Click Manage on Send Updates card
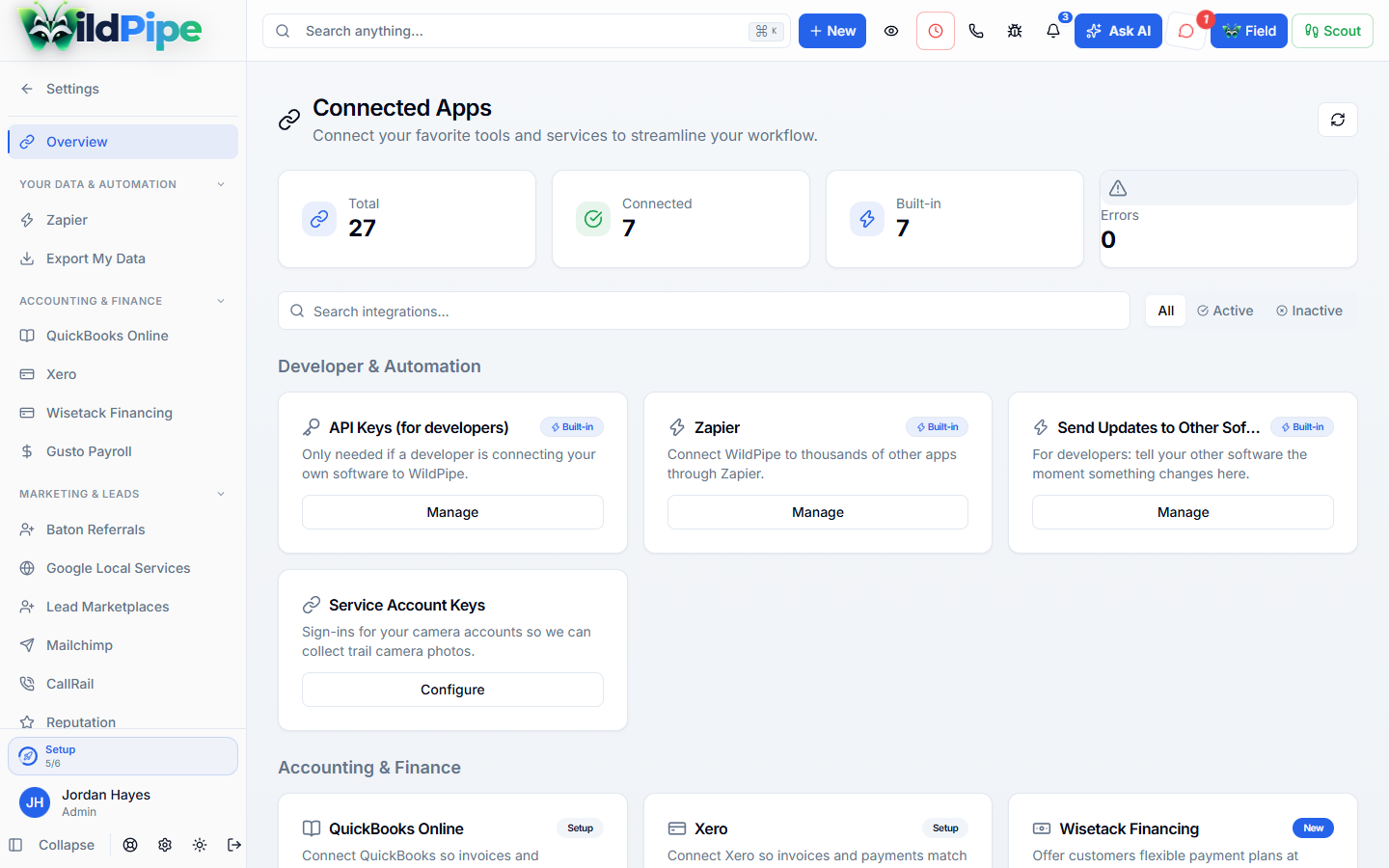Image resolution: width=1389 pixels, height=868 pixels. (1183, 512)
